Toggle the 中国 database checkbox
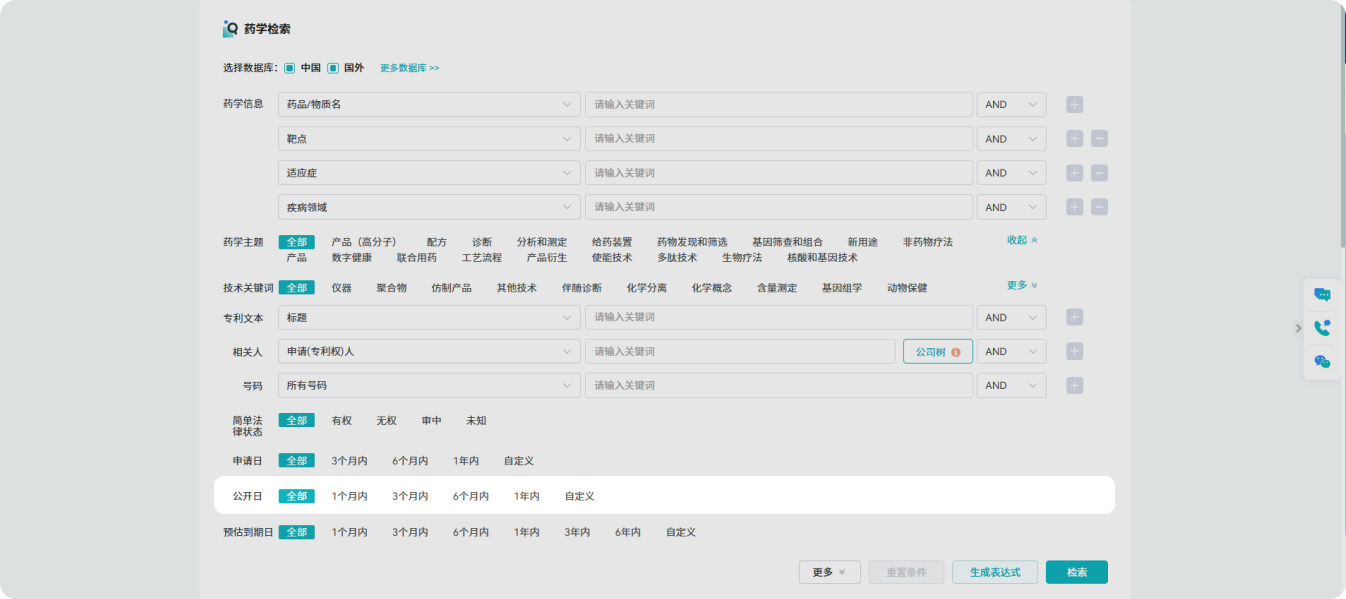 point(290,68)
